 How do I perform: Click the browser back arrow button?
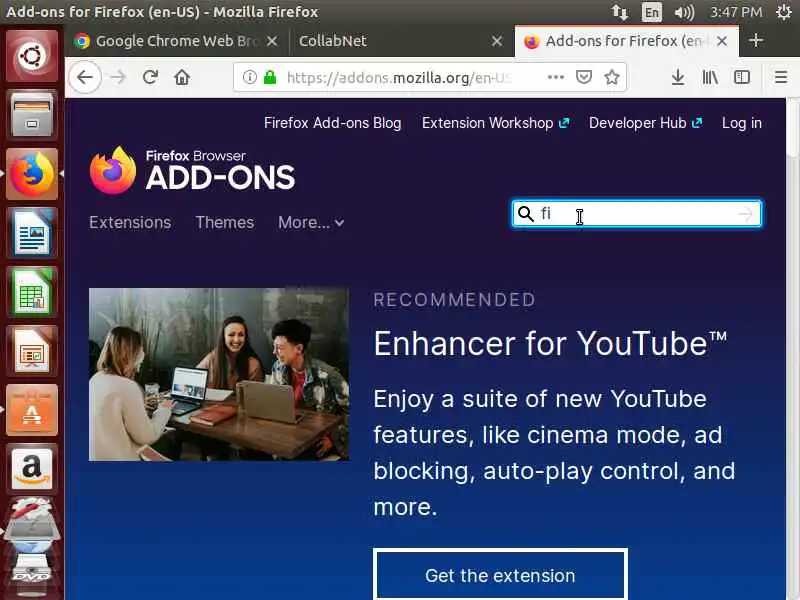pos(85,78)
